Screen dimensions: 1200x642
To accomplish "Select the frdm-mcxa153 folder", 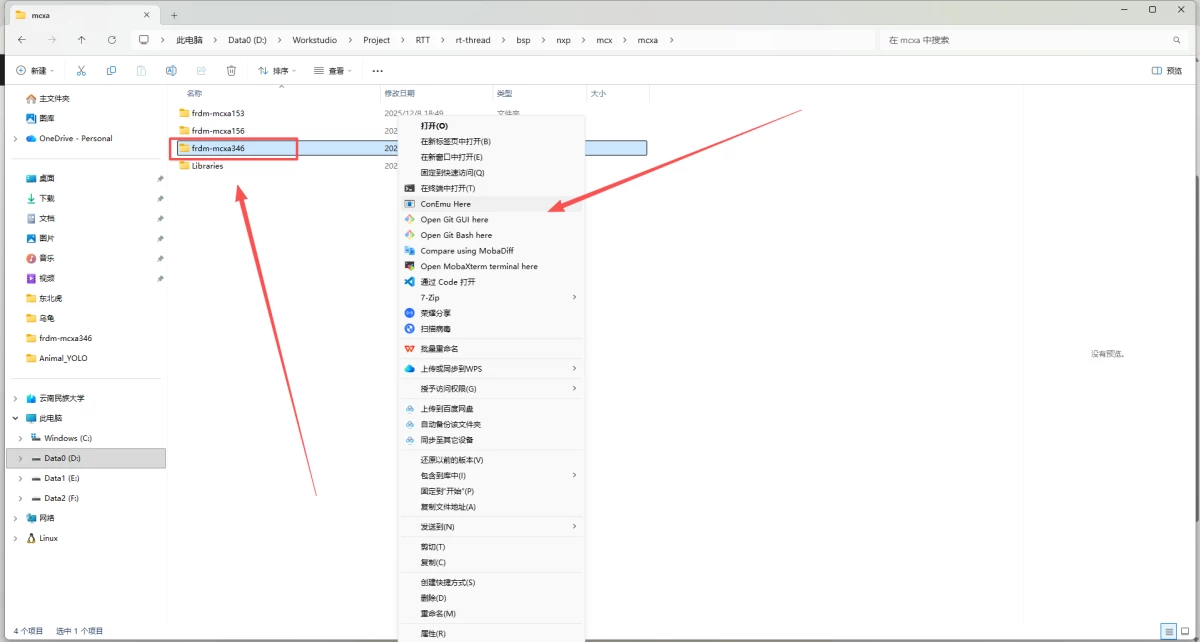I will tap(217, 113).
